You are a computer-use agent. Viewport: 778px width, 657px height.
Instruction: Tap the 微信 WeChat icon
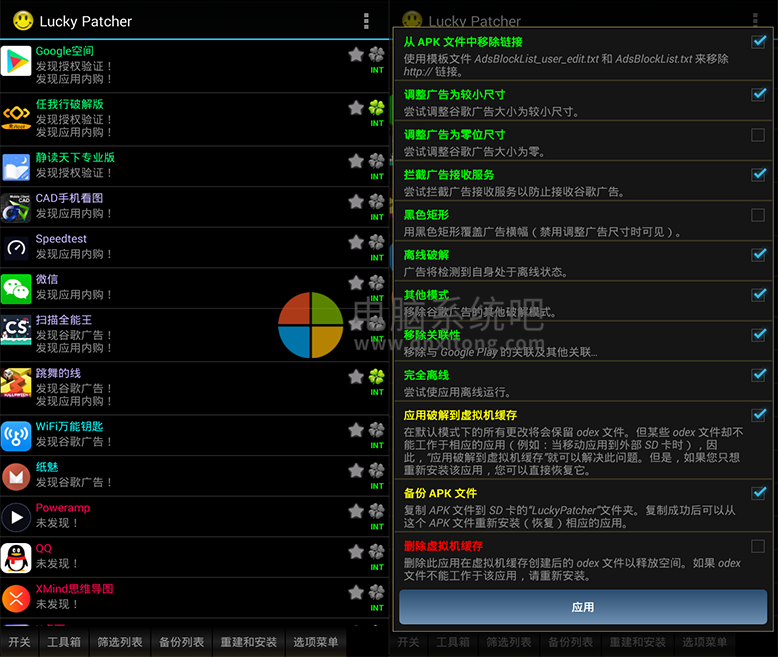[x=16, y=289]
